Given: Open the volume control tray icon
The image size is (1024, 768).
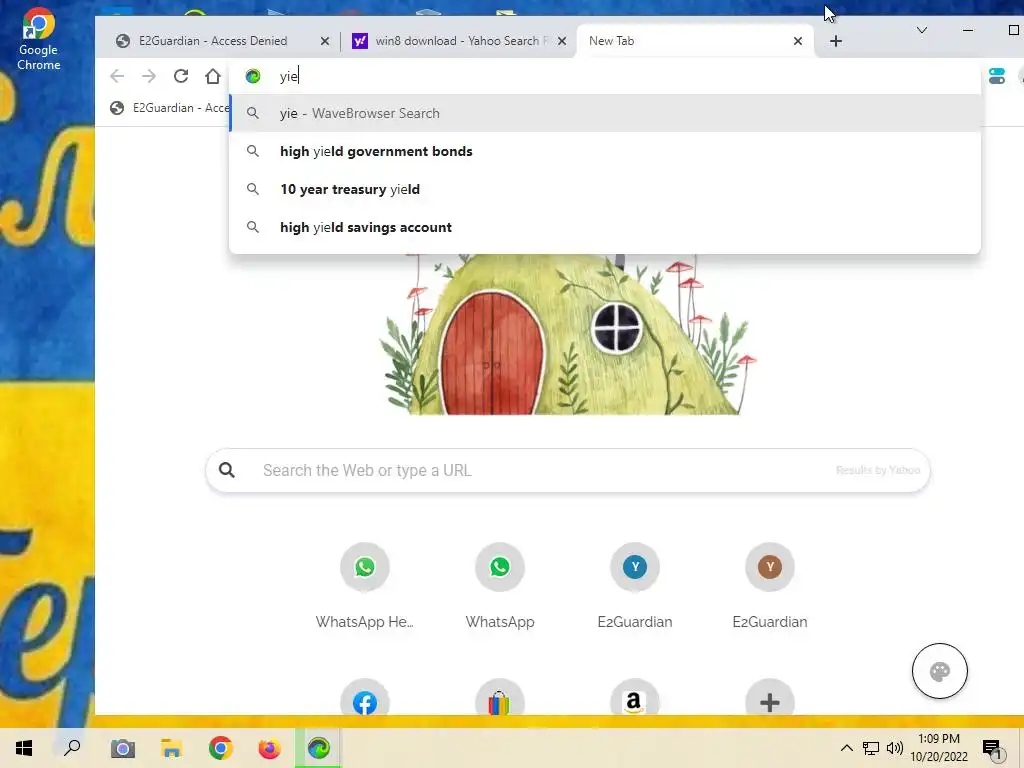Looking at the screenshot, I should pyautogui.click(x=895, y=748).
